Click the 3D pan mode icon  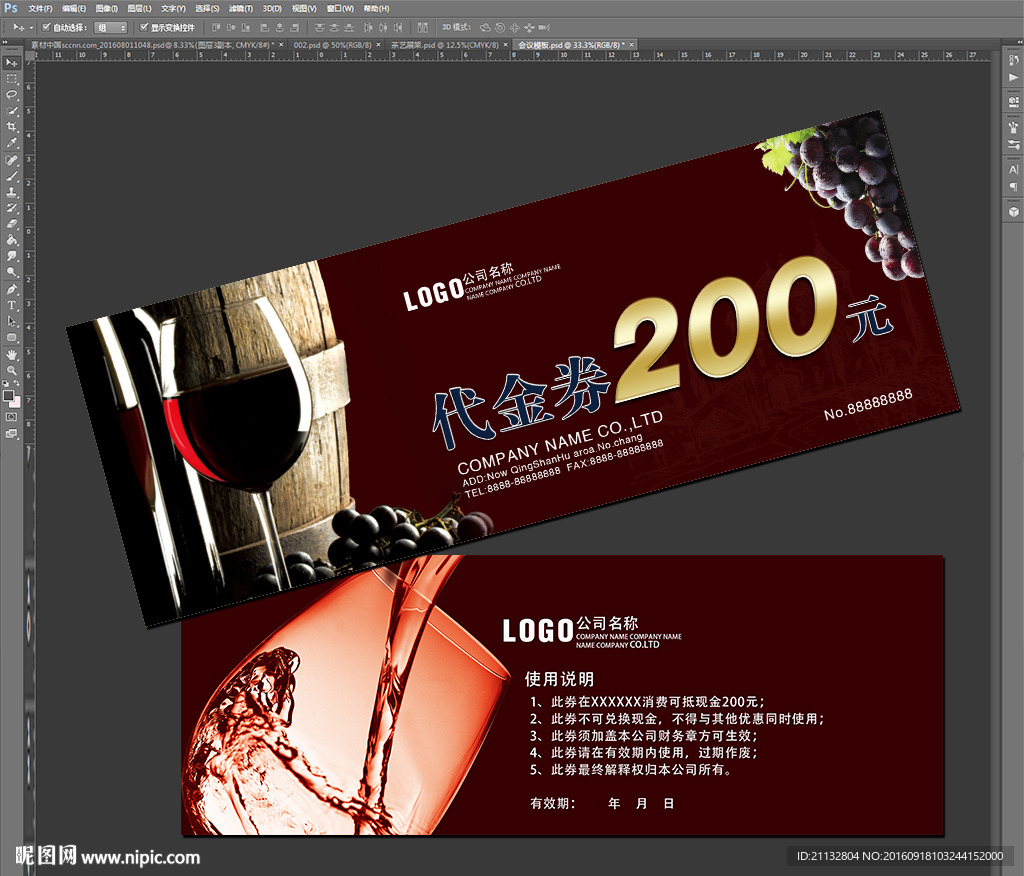(515, 27)
